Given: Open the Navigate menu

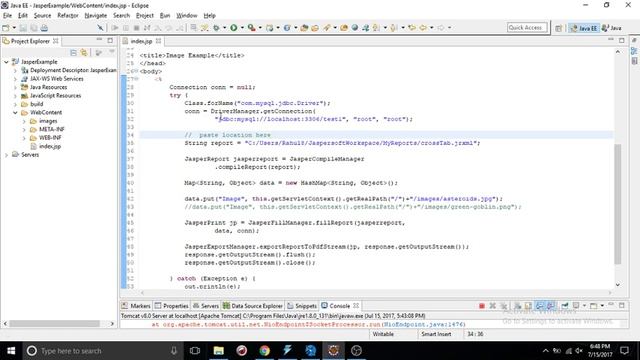Looking at the screenshot, I should [x=96, y=16].
